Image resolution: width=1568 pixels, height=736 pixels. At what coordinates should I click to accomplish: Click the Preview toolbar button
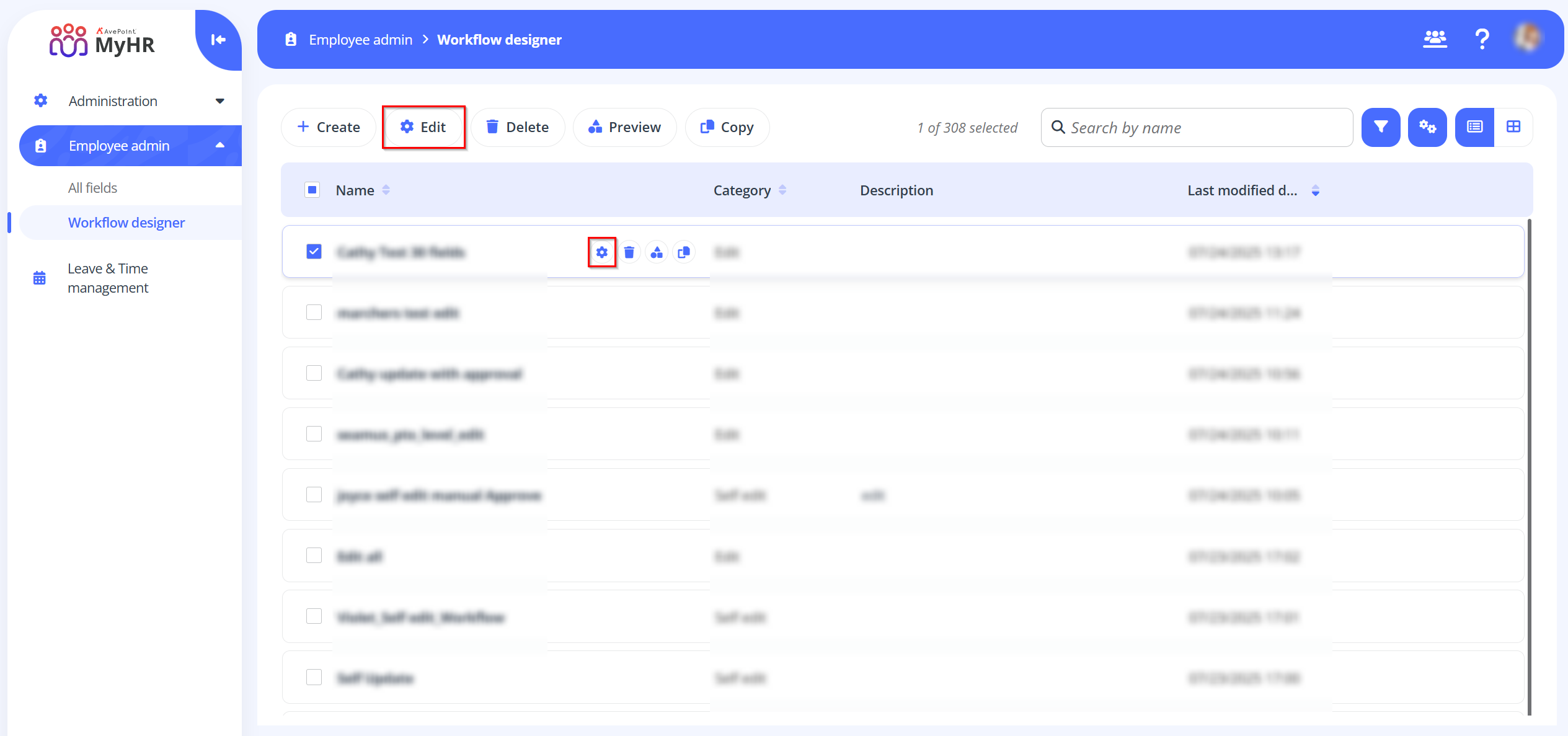click(624, 127)
